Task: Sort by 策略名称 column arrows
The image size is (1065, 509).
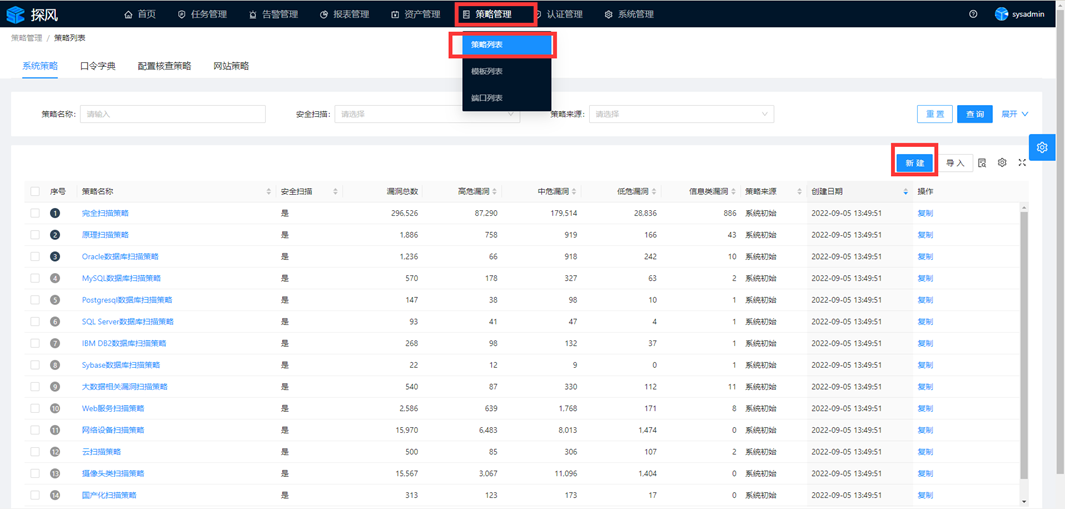Action: [x=268, y=192]
